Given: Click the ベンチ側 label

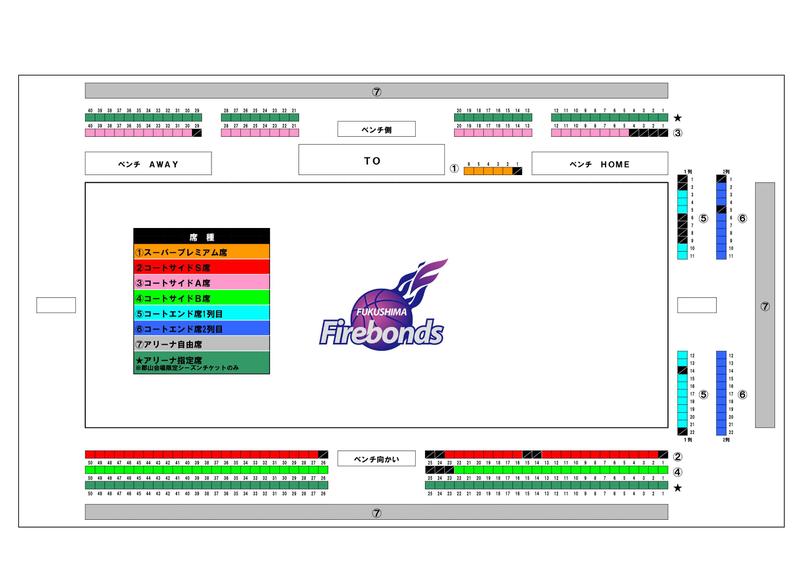Looking at the screenshot, I should click(x=377, y=129).
